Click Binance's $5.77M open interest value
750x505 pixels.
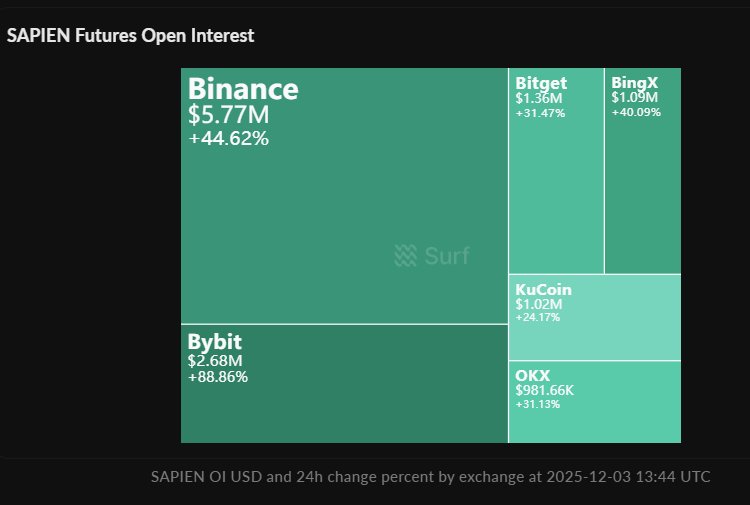click(228, 116)
